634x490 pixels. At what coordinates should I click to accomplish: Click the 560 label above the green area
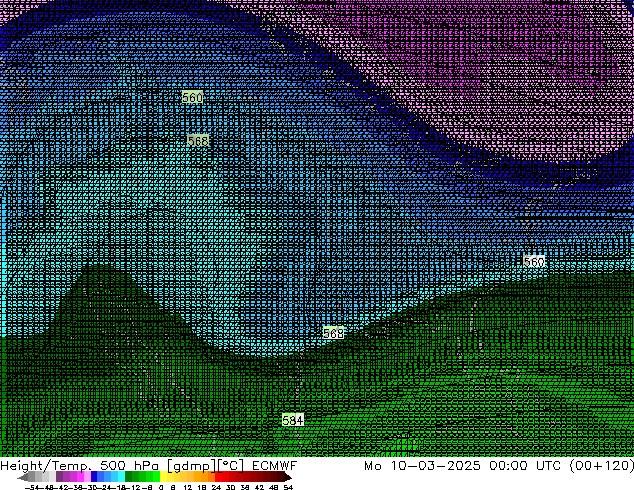(x=534, y=262)
